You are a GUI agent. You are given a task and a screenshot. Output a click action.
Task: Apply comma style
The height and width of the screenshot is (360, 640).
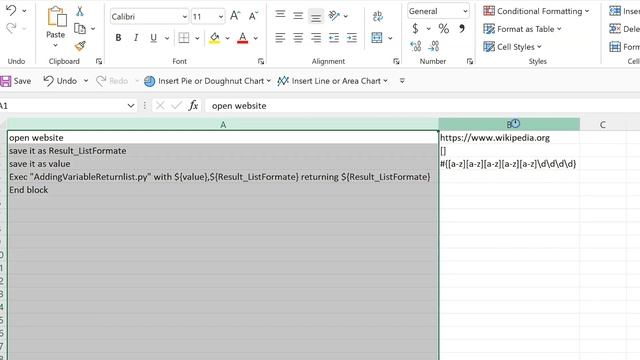(x=462, y=29)
